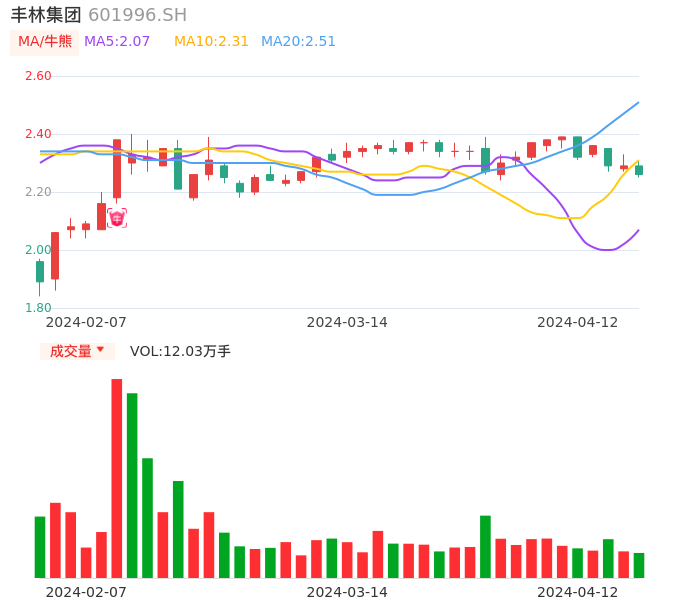
Task: Click the stock code 601996.SH
Action: pos(137,15)
